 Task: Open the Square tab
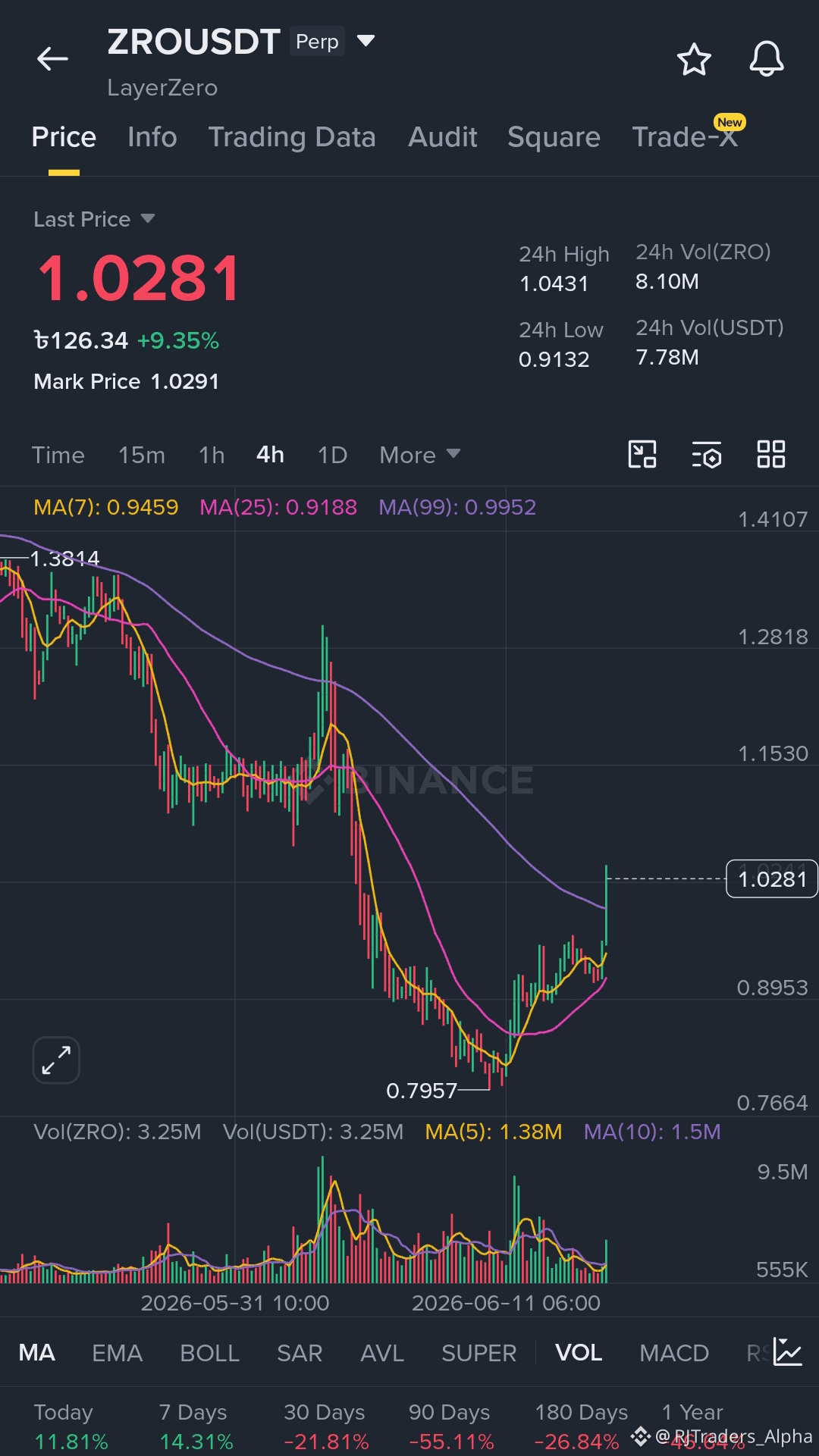click(x=554, y=137)
